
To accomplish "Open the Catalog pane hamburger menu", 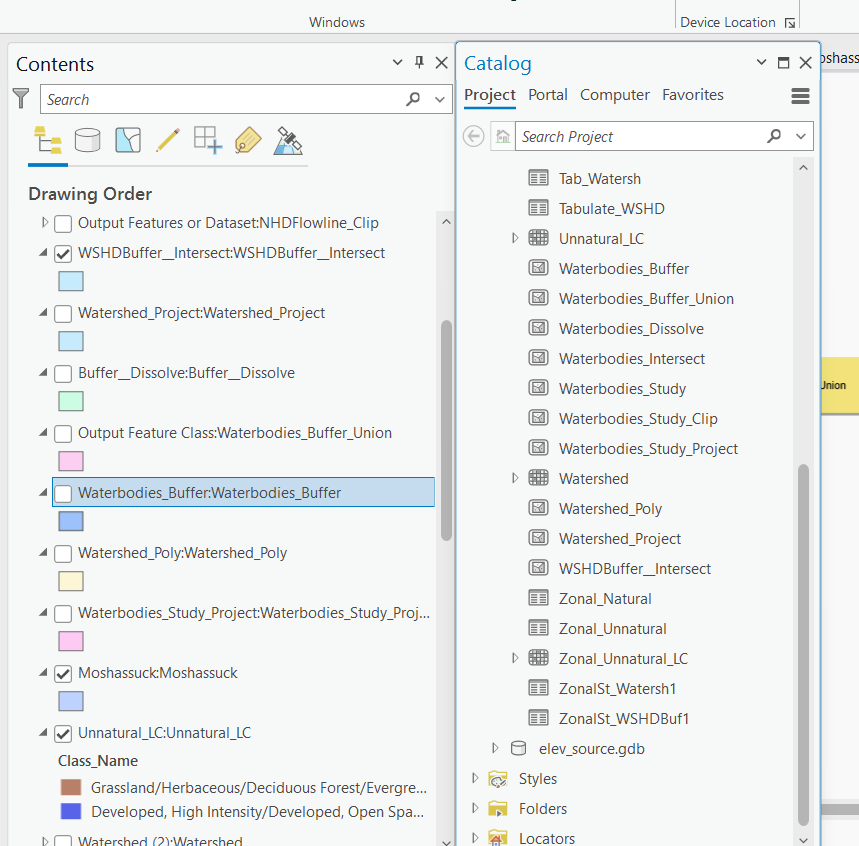I will 799,95.
